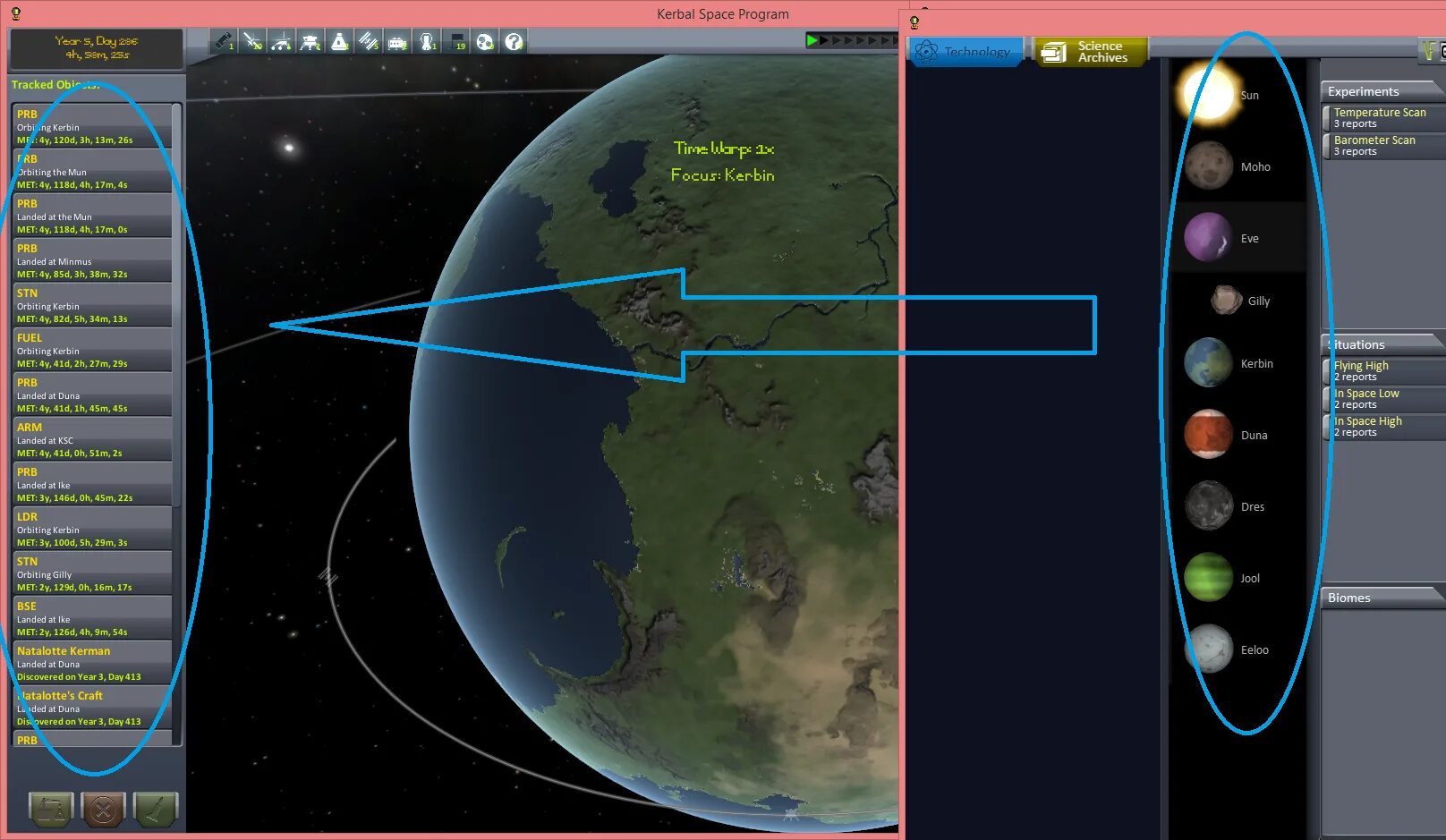Filter by Flying High situation
The height and width of the screenshot is (840, 1446).
[x=1384, y=370]
